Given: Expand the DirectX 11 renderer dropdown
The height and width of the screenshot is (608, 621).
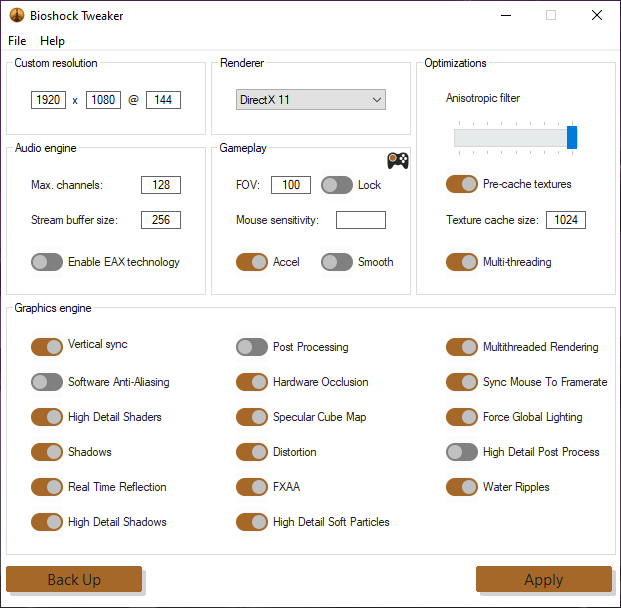Looking at the screenshot, I should [310, 99].
